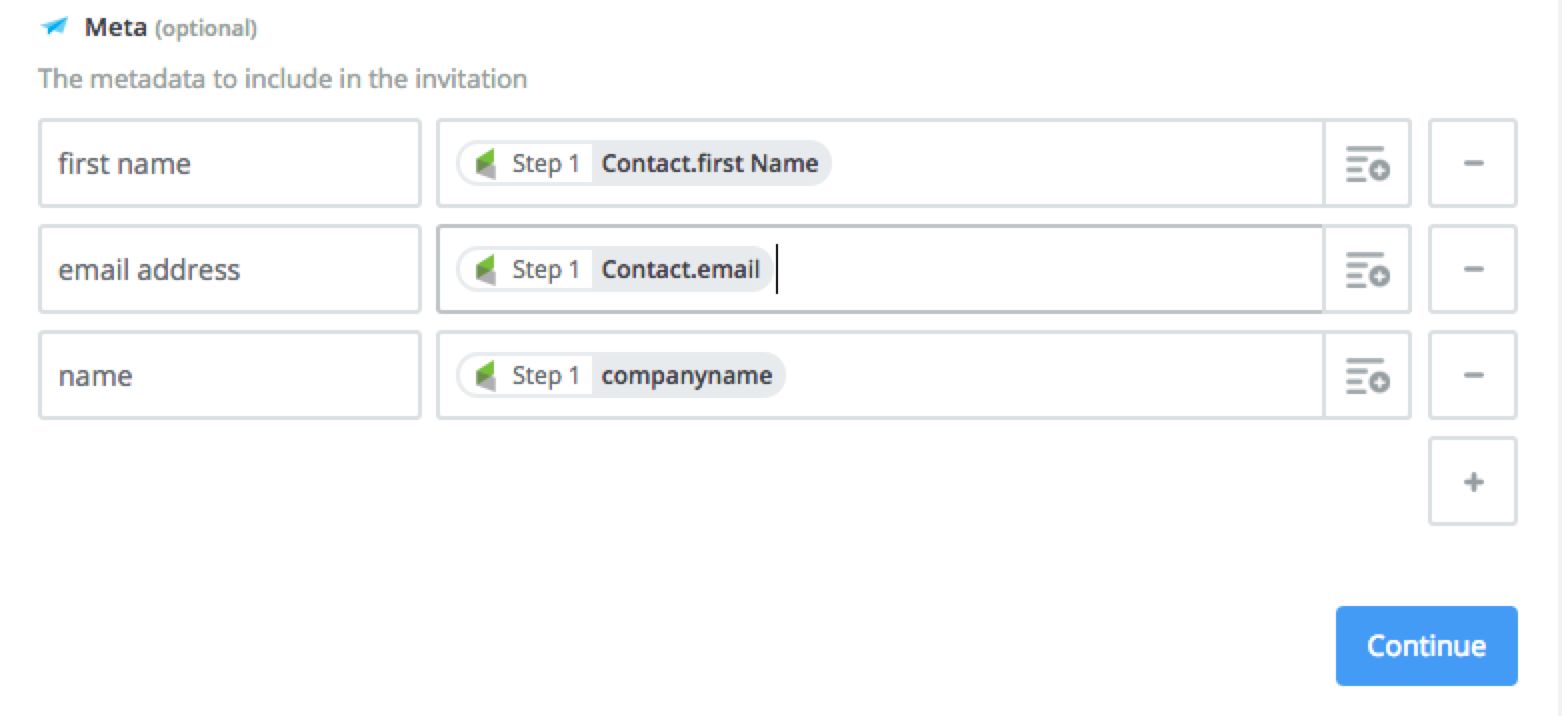
Task: Edit the 'name' key field
Action: pyautogui.click(x=229, y=375)
